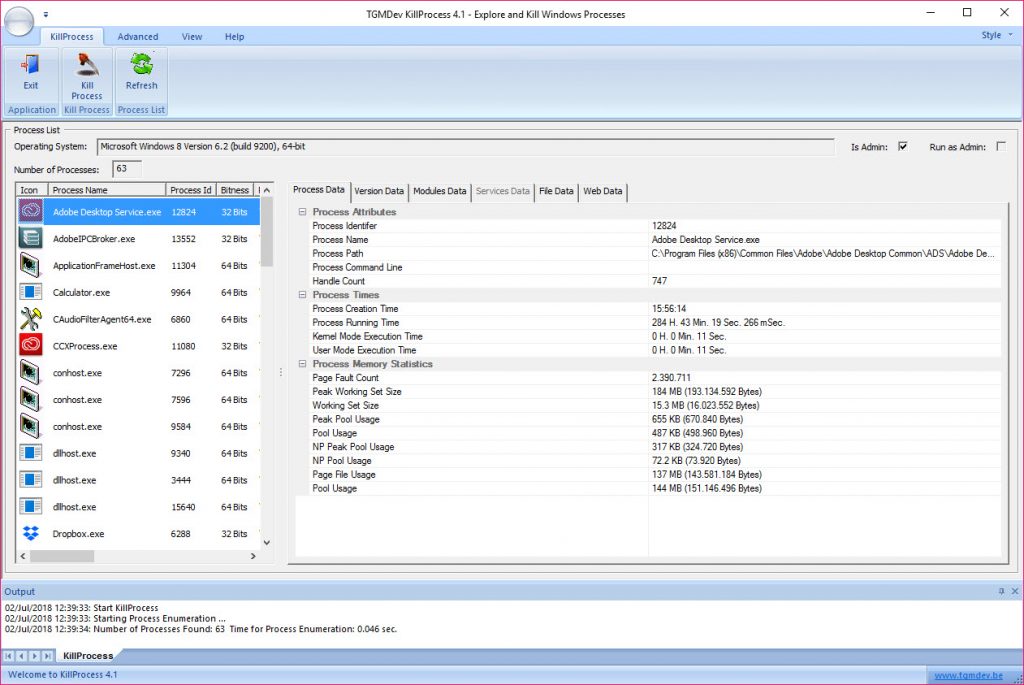1024x685 pixels.
Task: Select the conhost.exe icon for PID 9584
Action: [31, 426]
